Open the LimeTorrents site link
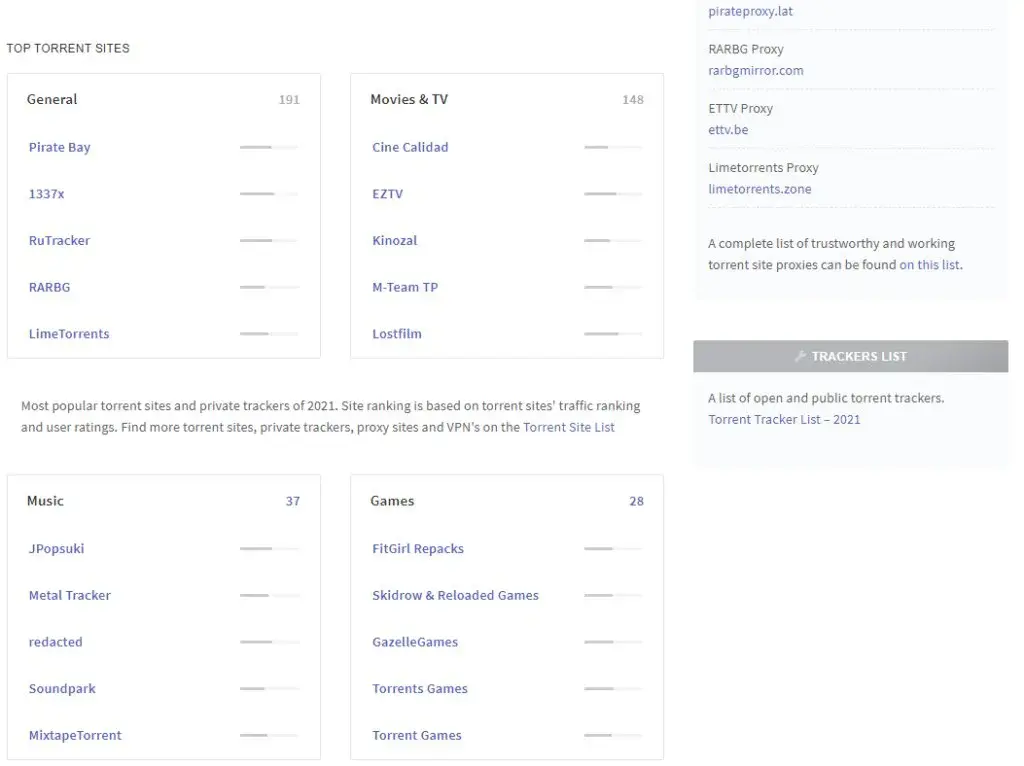1024x766 pixels. pos(69,334)
